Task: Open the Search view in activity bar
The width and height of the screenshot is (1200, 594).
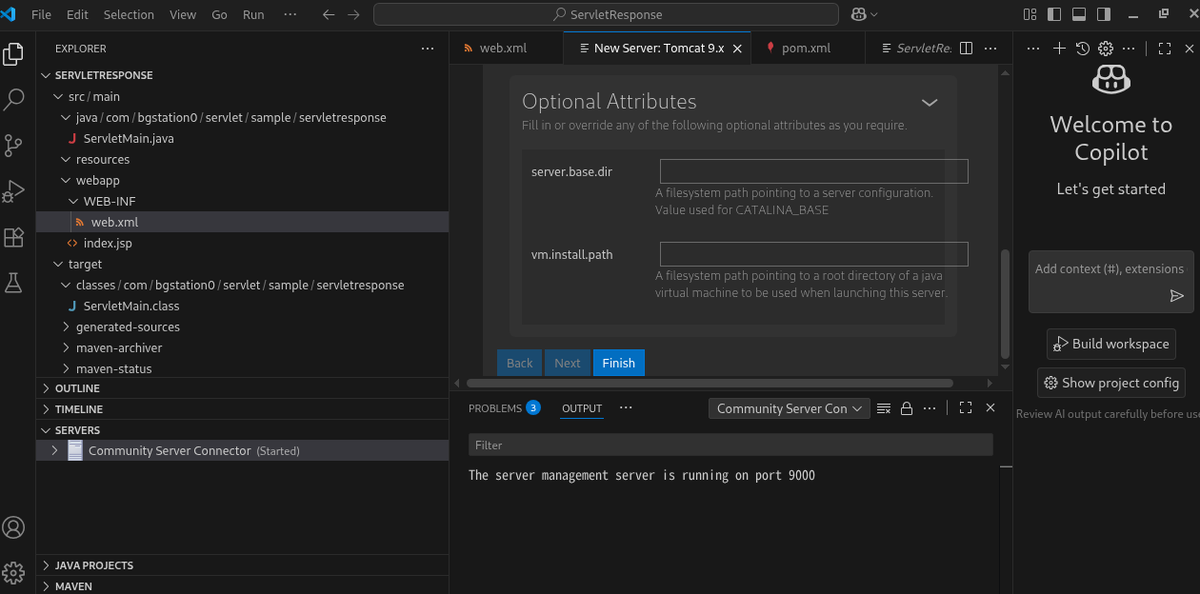Action: pyautogui.click(x=14, y=100)
